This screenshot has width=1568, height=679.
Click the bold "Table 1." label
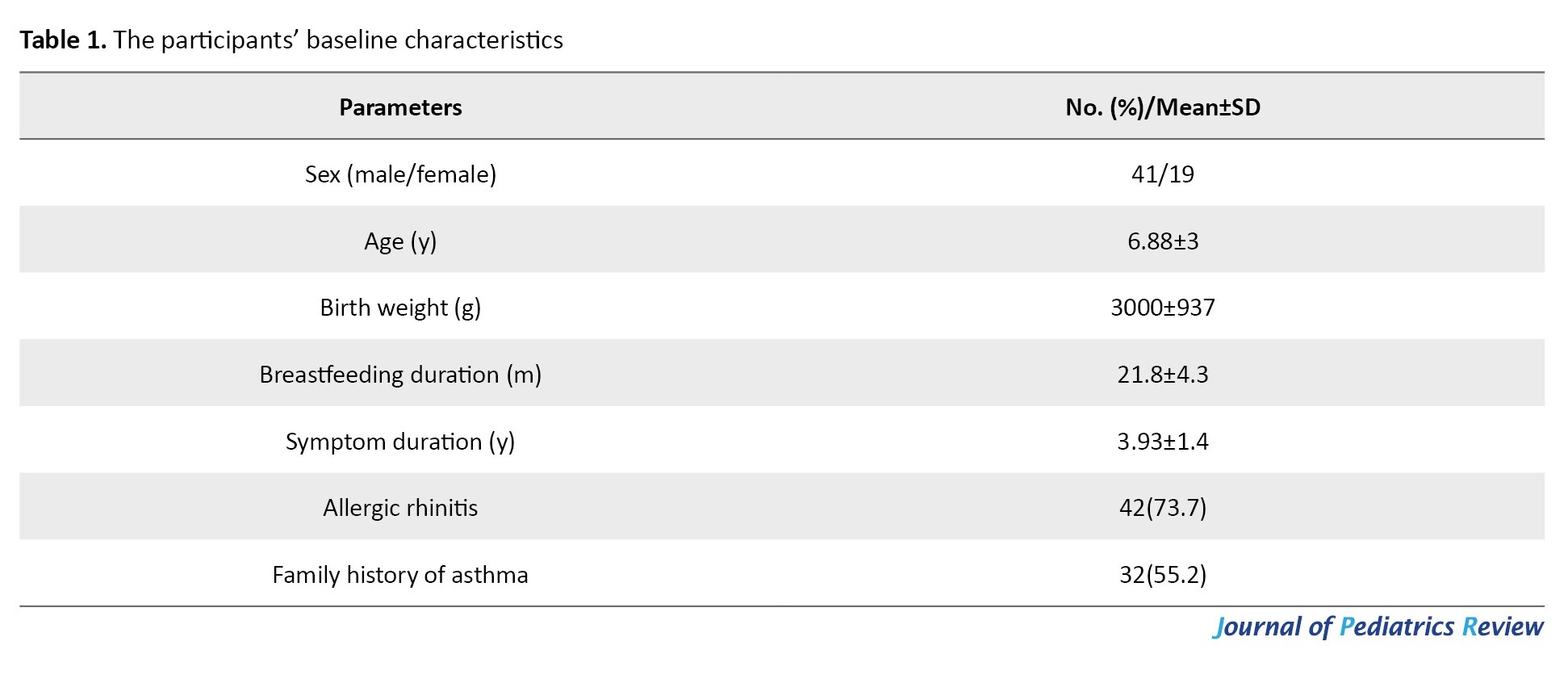63,40
